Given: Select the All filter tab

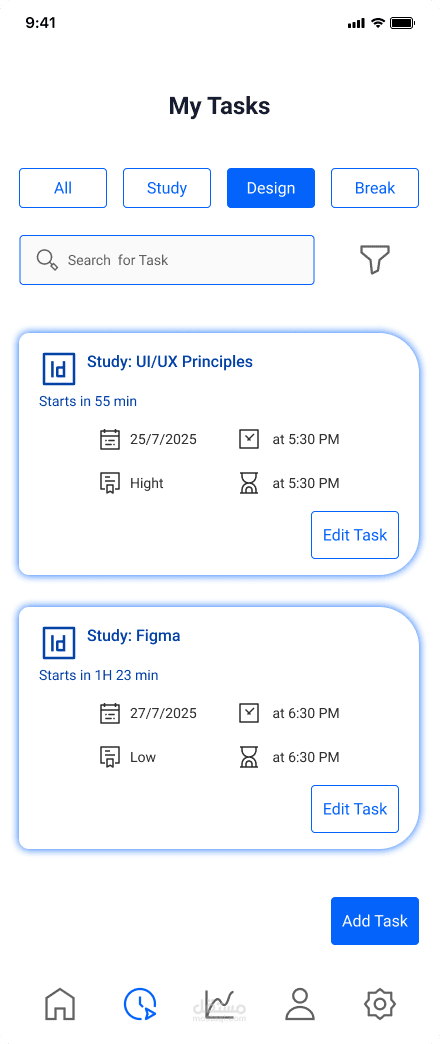Looking at the screenshot, I should click(x=63, y=188).
